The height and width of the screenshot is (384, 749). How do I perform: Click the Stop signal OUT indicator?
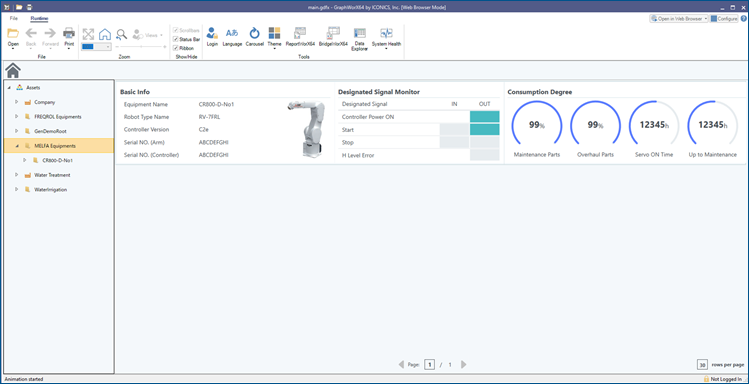tap(484, 142)
